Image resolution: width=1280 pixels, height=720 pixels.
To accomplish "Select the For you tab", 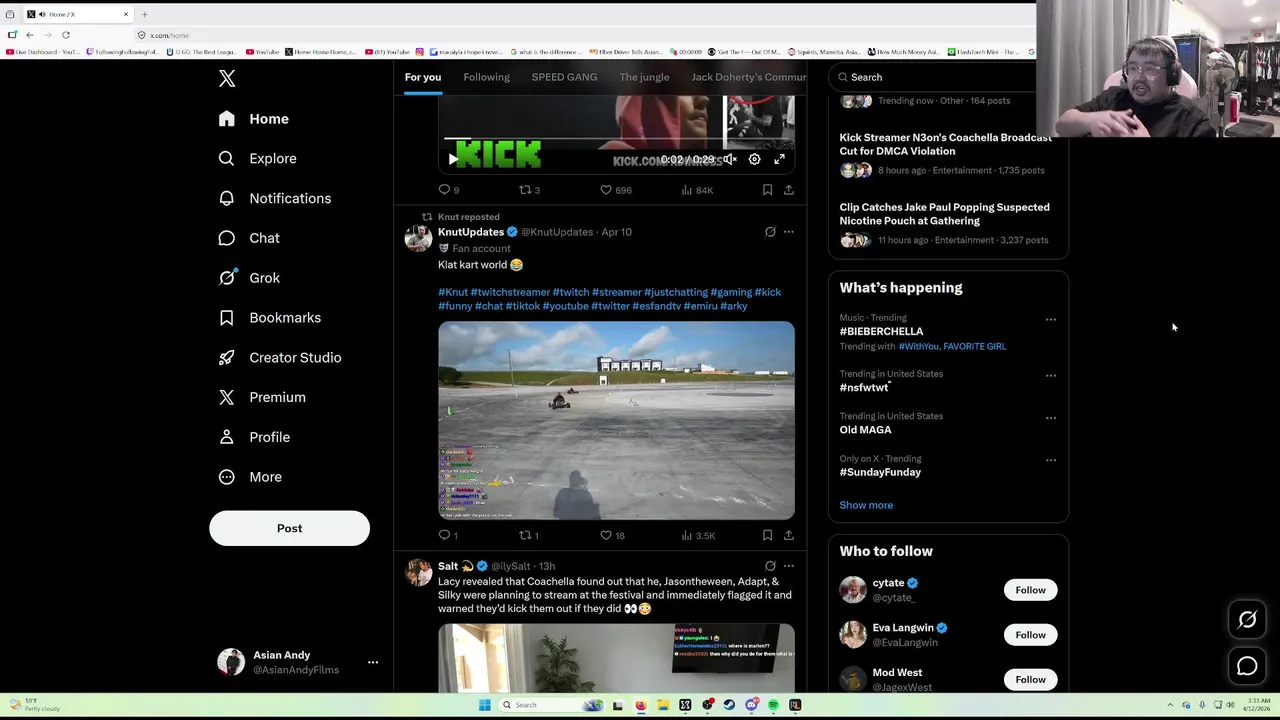I will tap(423, 77).
